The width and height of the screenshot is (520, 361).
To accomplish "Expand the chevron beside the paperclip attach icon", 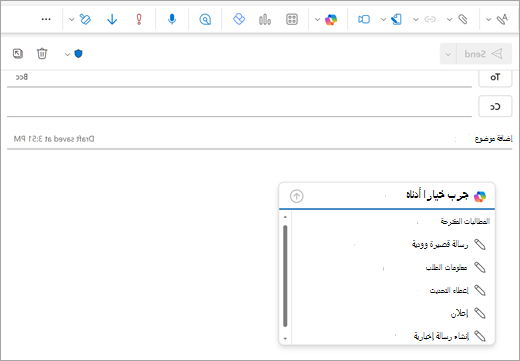I will 449,20.
